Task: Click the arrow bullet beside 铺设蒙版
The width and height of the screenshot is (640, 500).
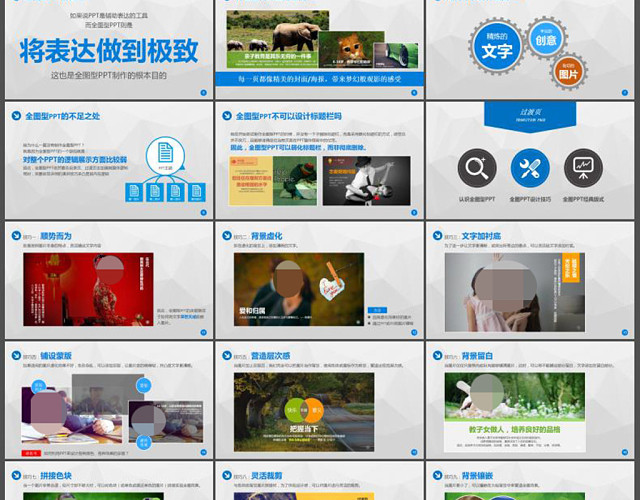Action: click(x=16, y=356)
